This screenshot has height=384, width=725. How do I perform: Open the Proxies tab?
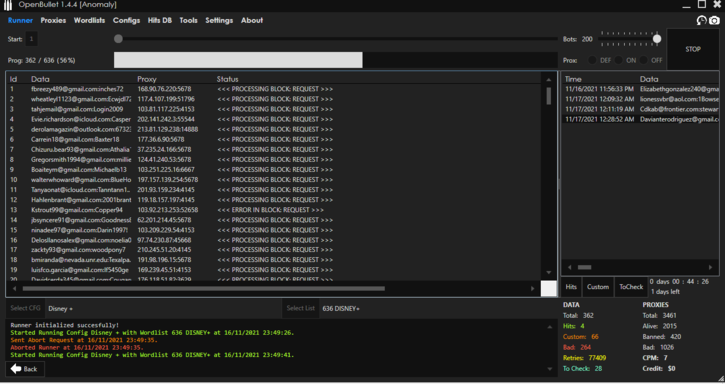[x=53, y=20]
